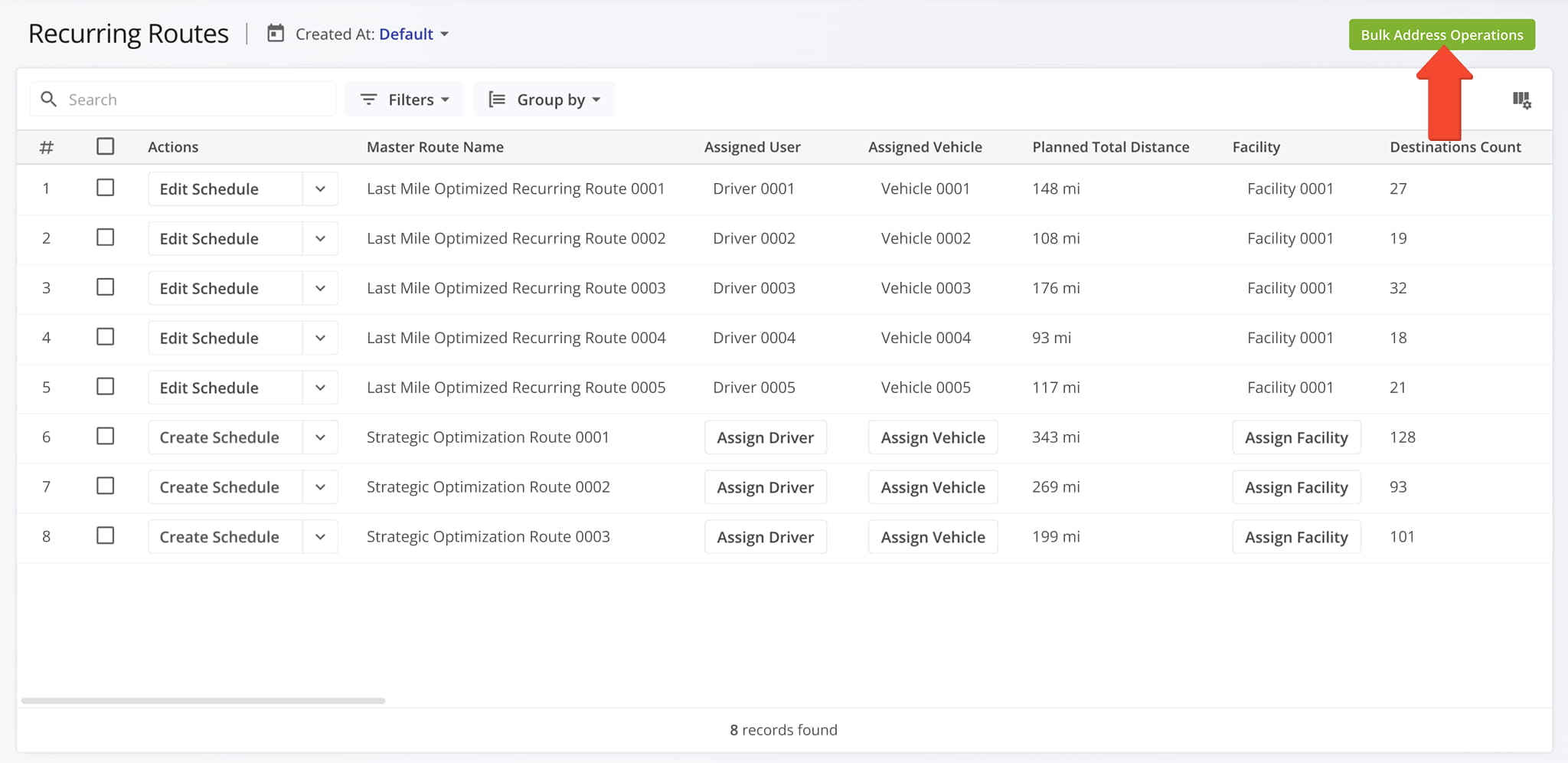This screenshot has width=1568, height=763.
Task: Click '343 mi' distance cell
Action: (1056, 437)
